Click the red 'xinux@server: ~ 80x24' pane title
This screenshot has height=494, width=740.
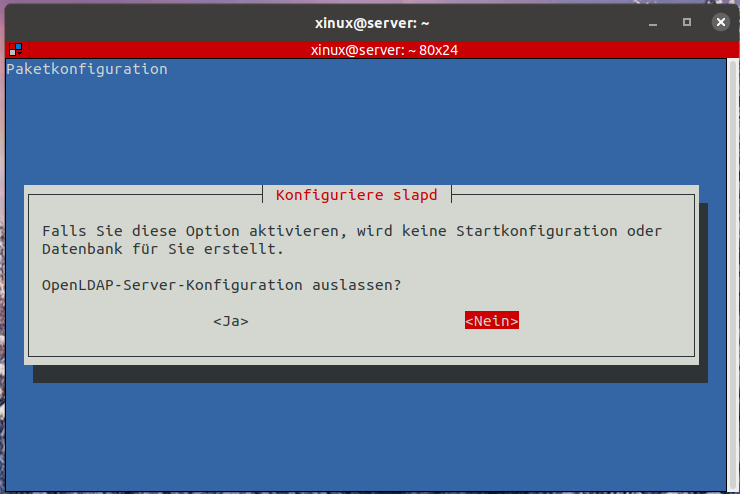click(384, 50)
